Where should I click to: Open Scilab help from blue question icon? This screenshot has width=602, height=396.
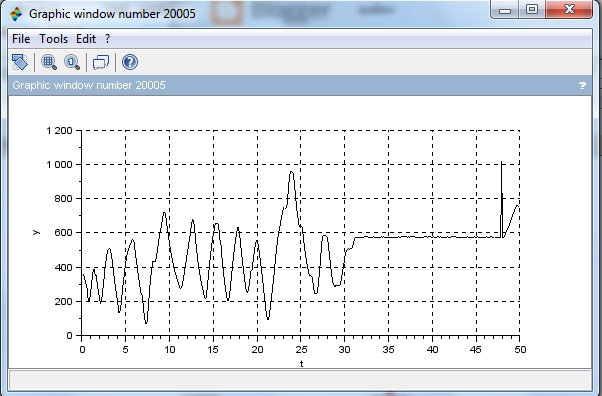130,62
